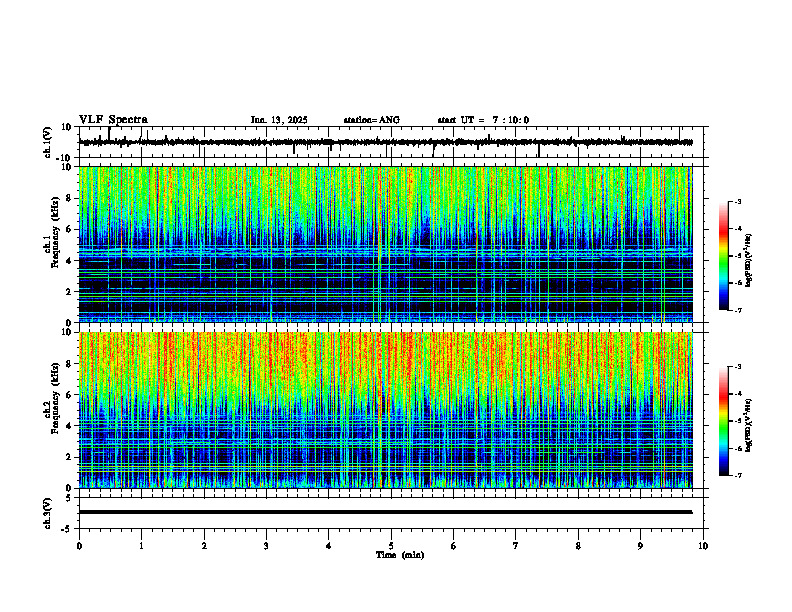
Task: Click the '9' tick on the time axis
Action: [x=640, y=546]
